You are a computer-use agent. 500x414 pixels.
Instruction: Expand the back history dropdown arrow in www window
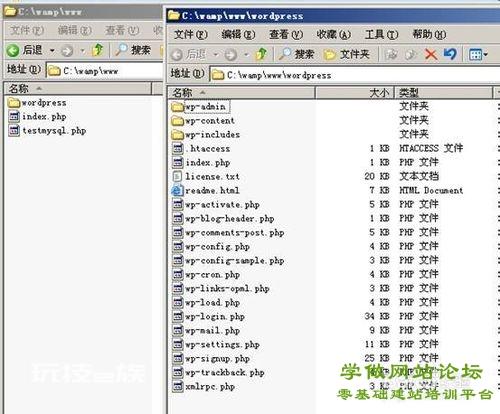[x=52, y=51]
